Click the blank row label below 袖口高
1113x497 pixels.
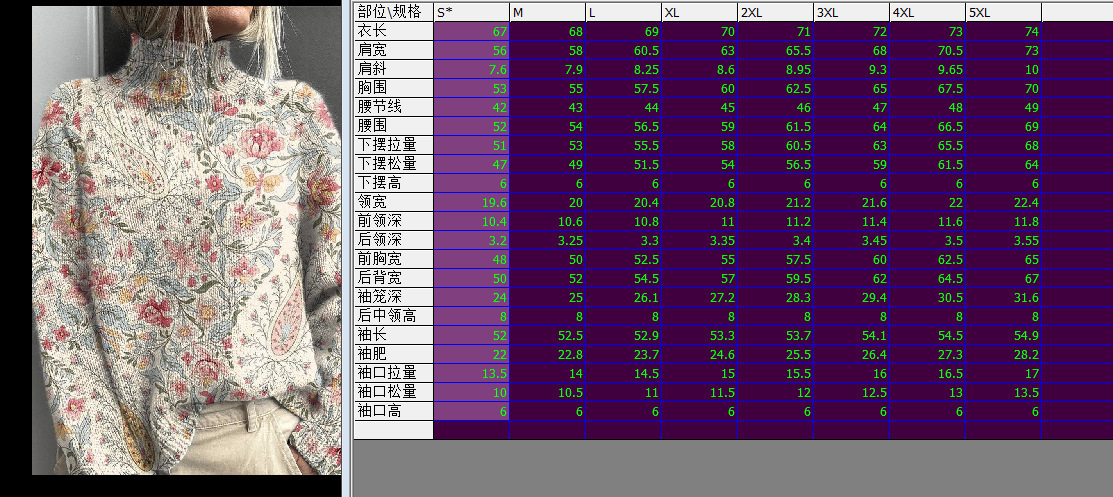(x=394, y=430)
